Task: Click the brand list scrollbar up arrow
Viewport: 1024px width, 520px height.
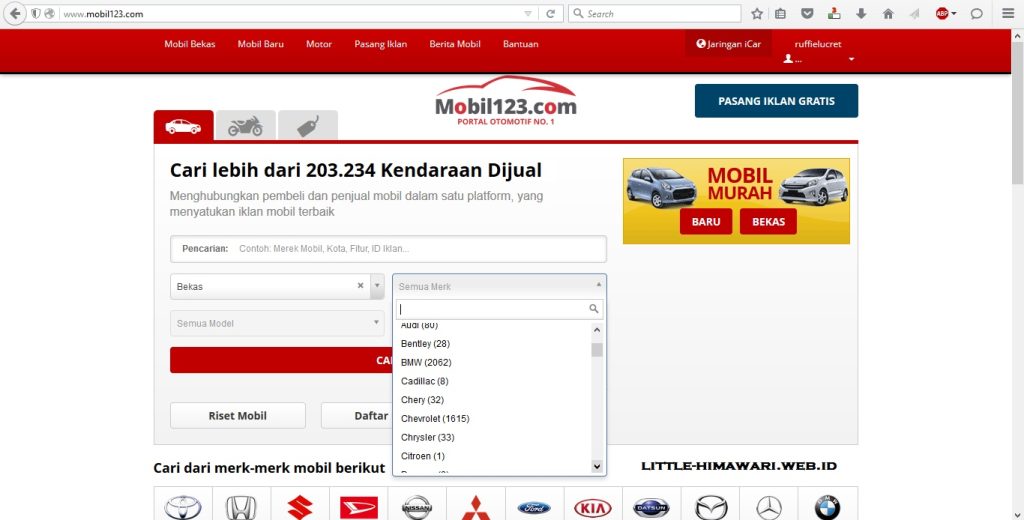Action: point(597,331)
